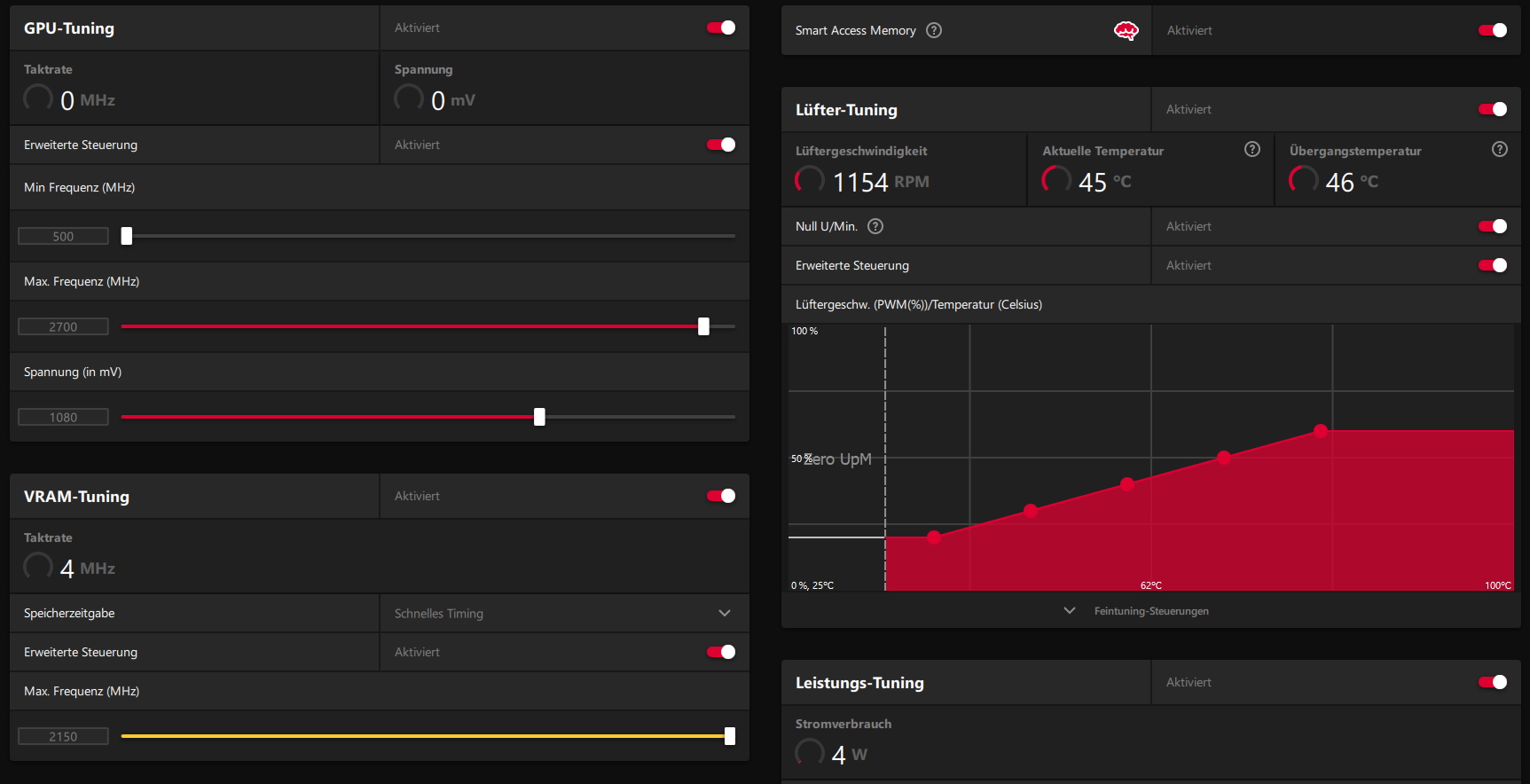Screen dimensions: 1530x784
Task: Select the fourth fan curve point
Action: coord(1224,458)
